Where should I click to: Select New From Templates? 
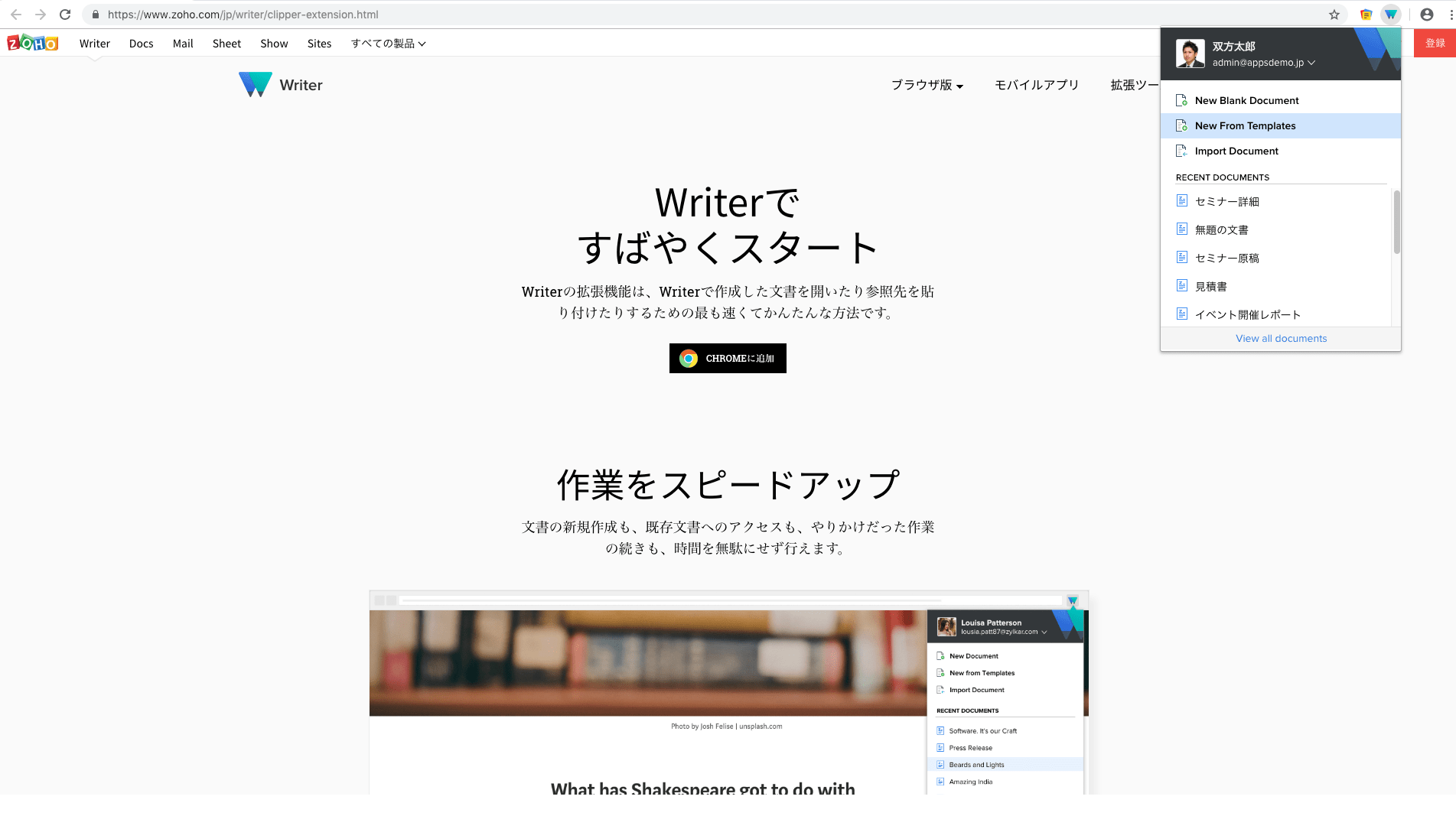click(x=1281, y=125)
